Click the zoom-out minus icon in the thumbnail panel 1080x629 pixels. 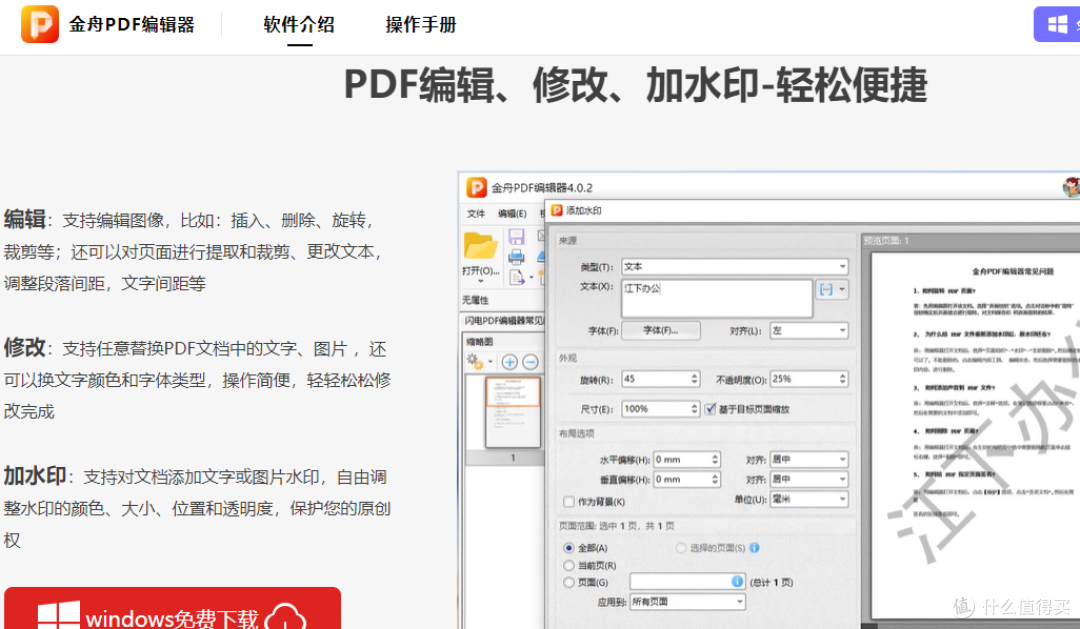[530, 362]
